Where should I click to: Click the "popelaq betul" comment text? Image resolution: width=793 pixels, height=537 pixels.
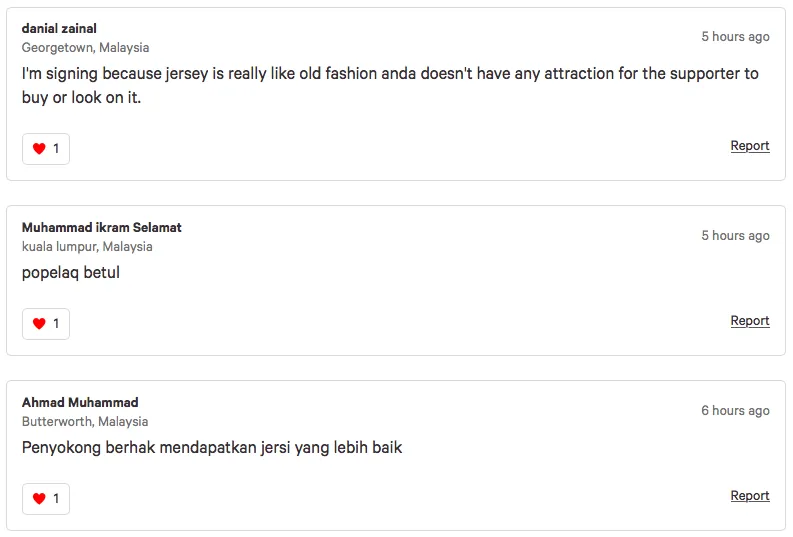[71, 272]
